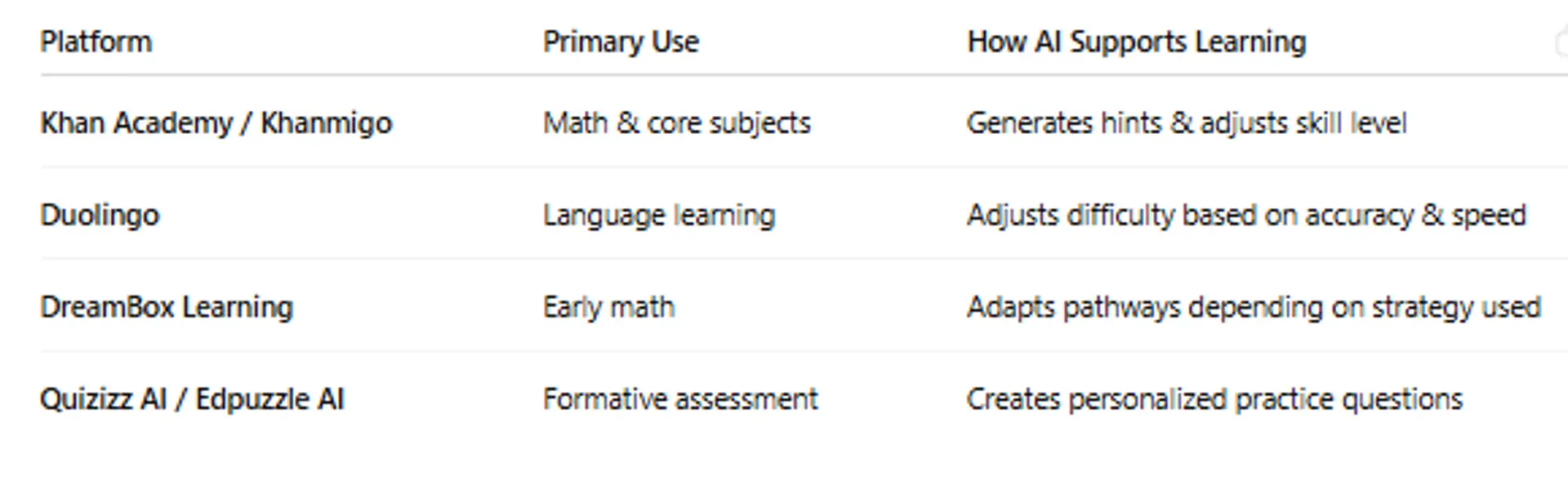The height and width of the screenshot is (485, 1568).
Task: Click the faint copy icon beside table header
Action: click(x=1561, y=42)
